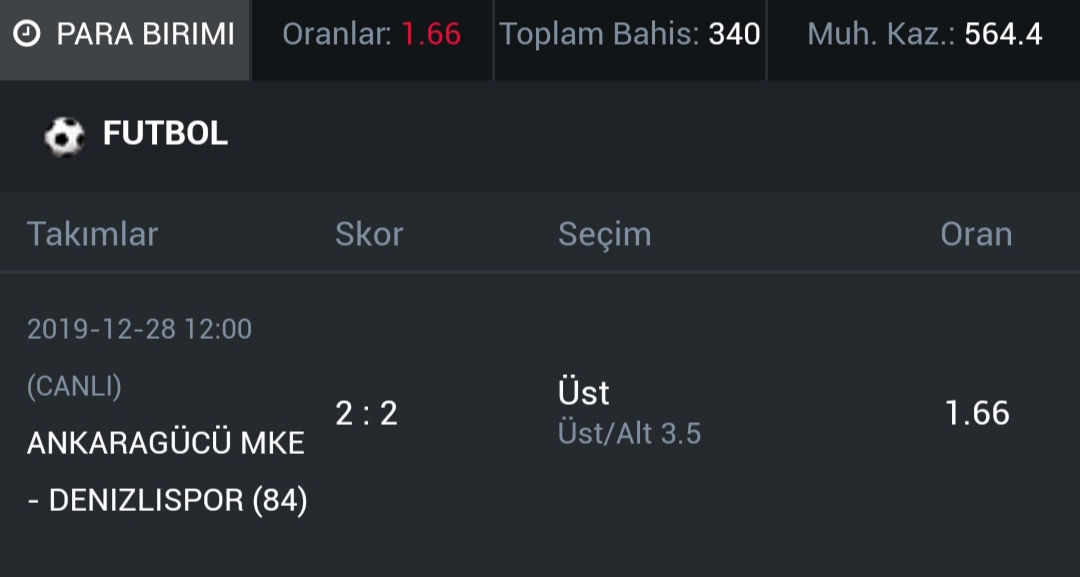Click the Seçim column header
This screenshot has width=1080, height=577.
click(x=605, y=234)
